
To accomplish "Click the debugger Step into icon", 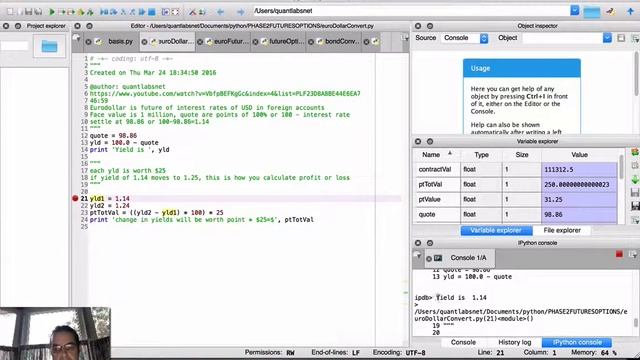I will point(123,12).
